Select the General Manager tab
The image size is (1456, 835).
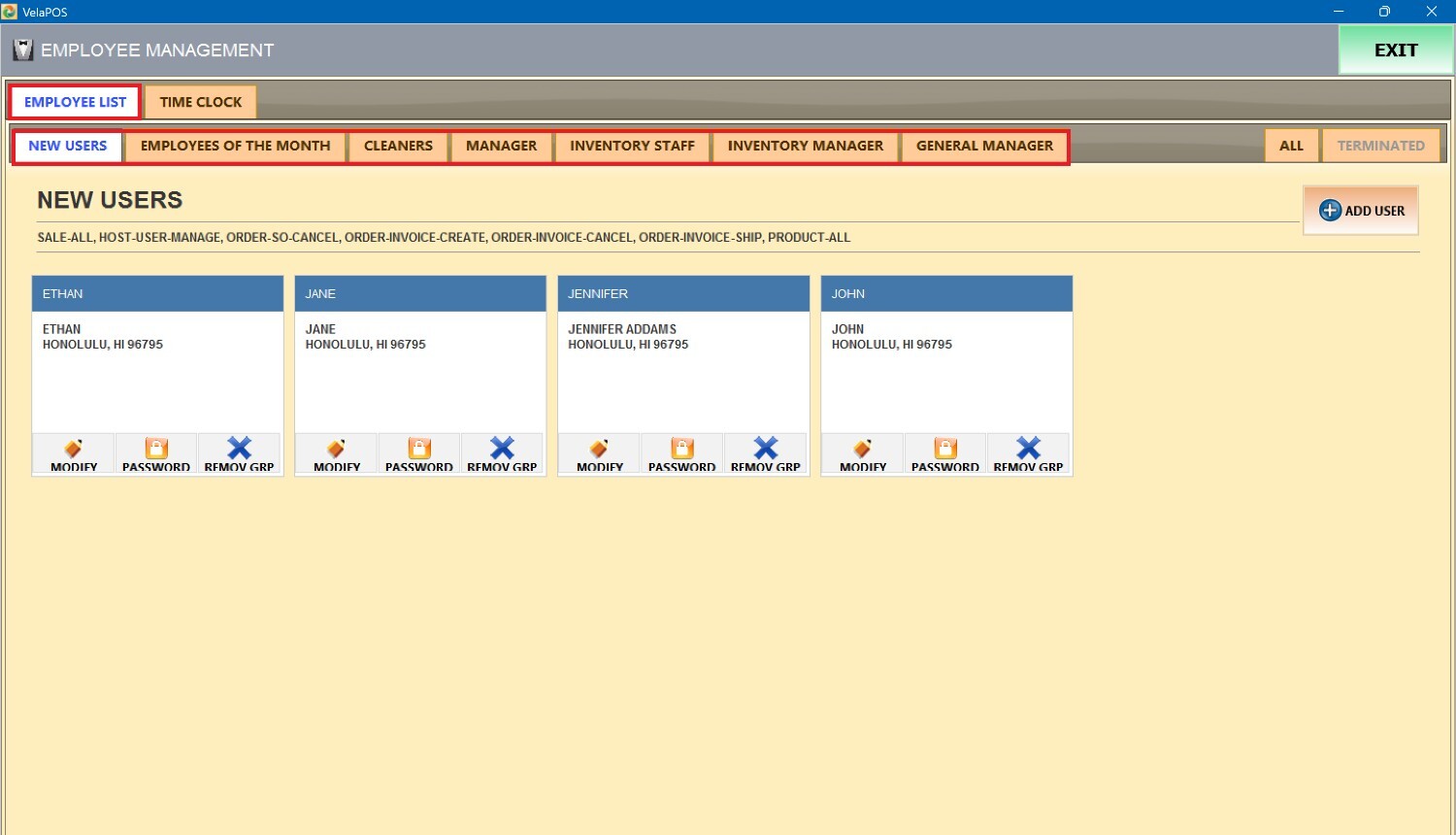tap(984, 146)
